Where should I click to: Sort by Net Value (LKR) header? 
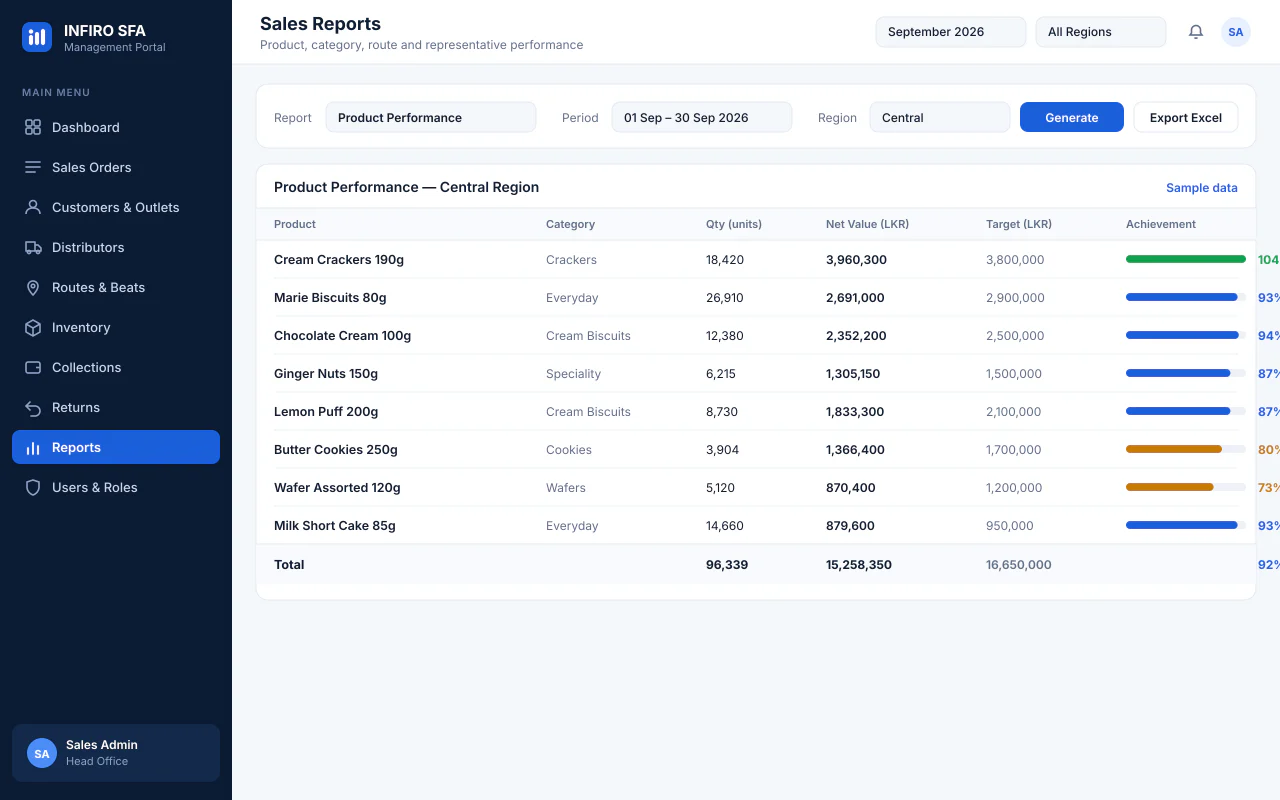click(x=867, y=224)
